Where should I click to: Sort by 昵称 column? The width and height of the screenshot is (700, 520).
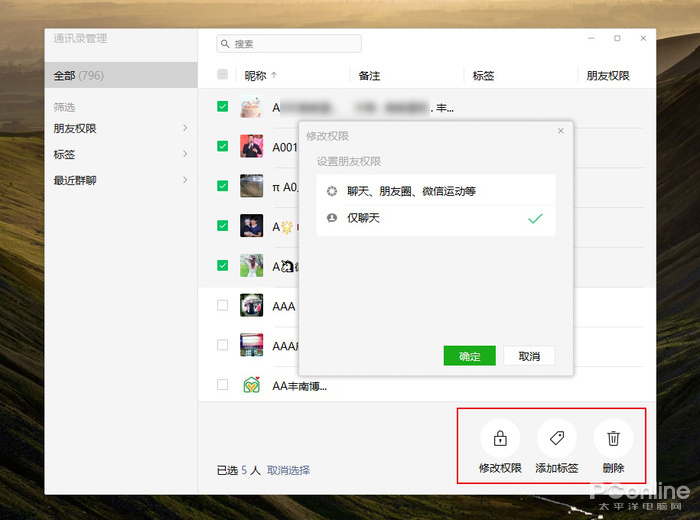point(261,76)
